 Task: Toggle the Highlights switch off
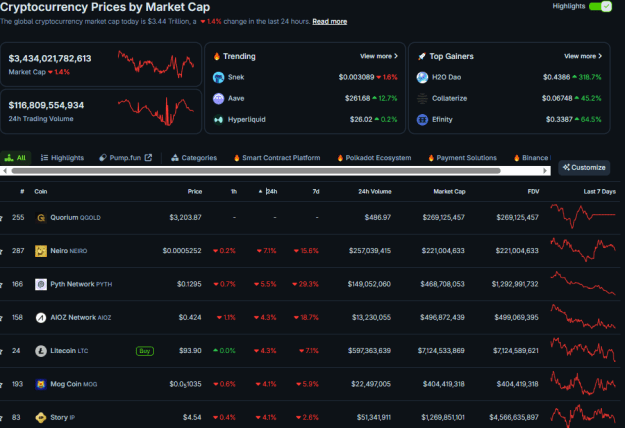(600, 6)
